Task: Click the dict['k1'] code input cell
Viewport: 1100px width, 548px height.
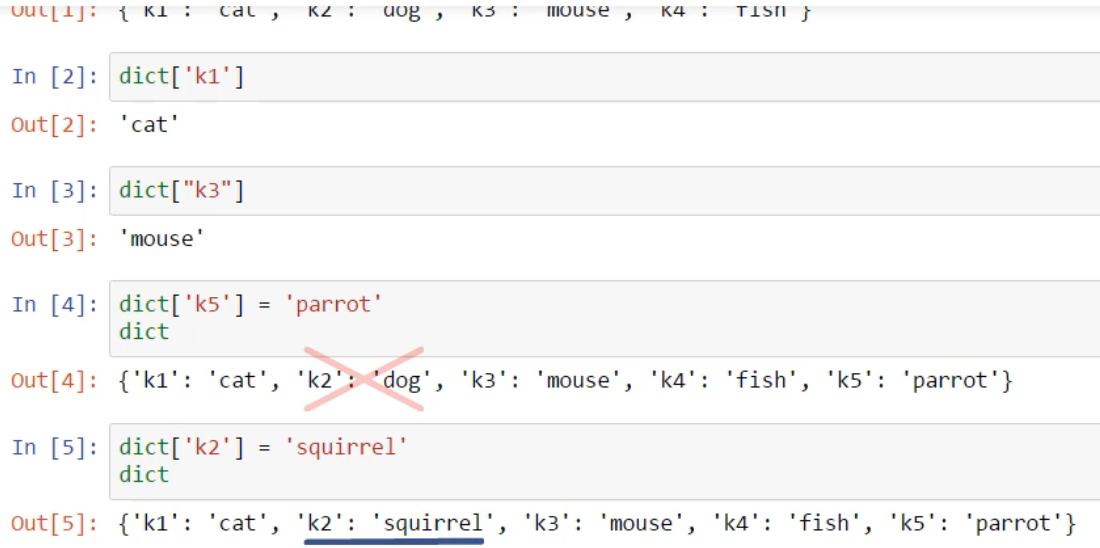Action: (x=600, y=77)
